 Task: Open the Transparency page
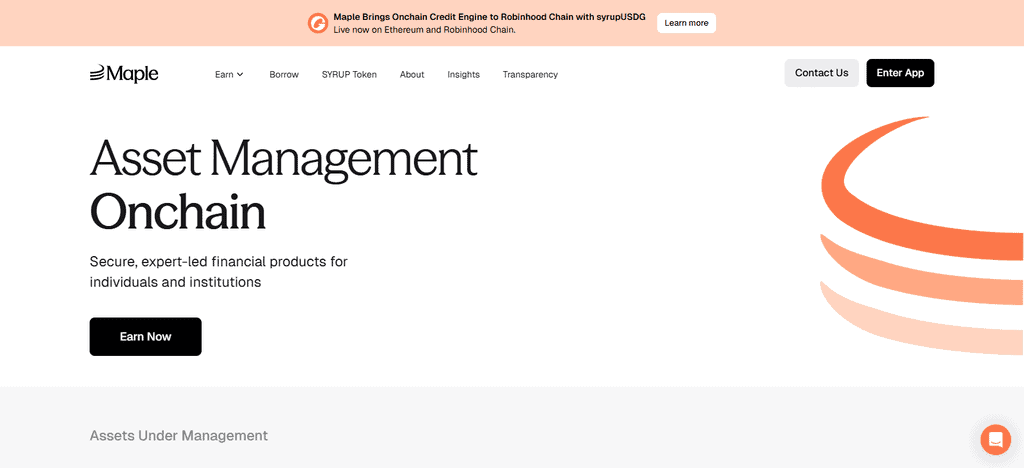click(x=530, y=74)
